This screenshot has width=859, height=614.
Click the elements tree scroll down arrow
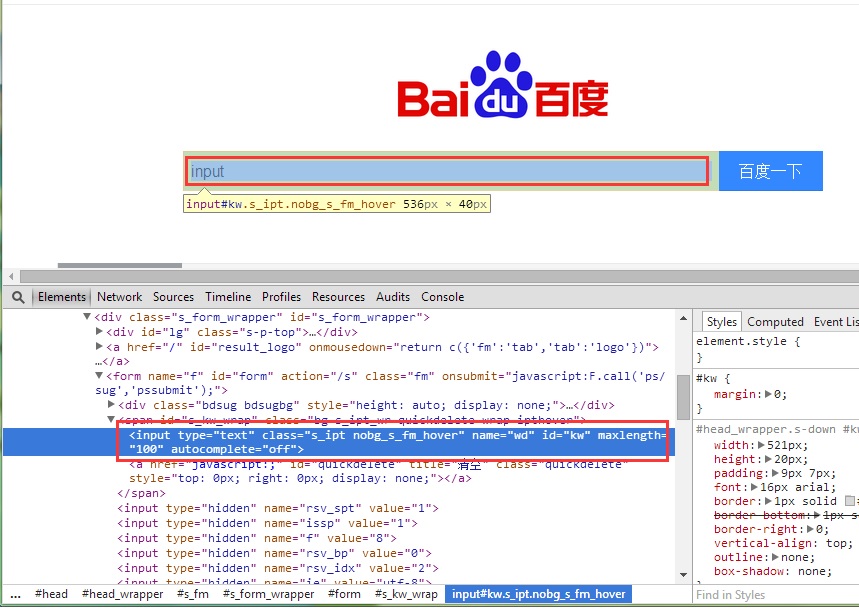pyautogui.click(x=683, y=575)
